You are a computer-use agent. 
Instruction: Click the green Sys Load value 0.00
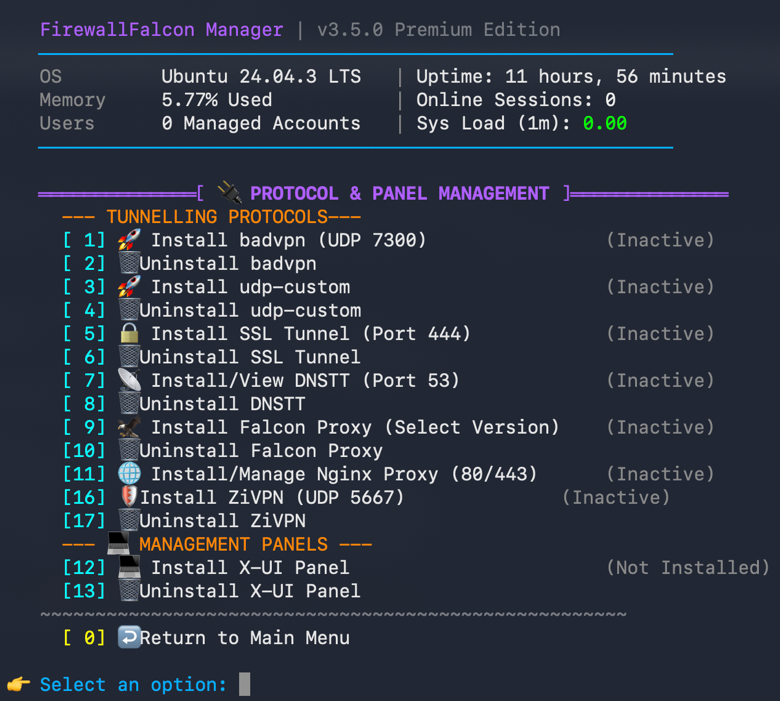tap(604, 123)
